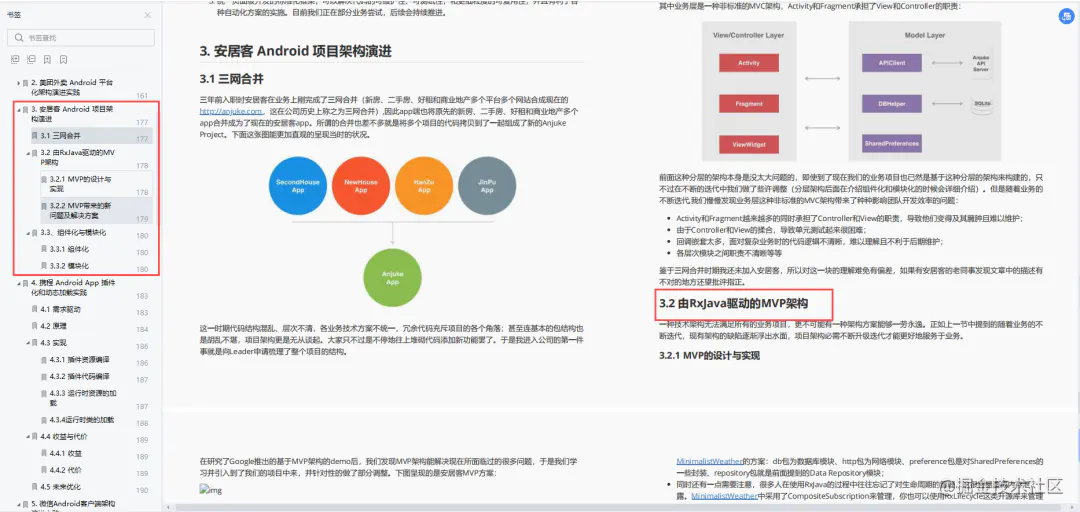Collapse chapter 4 携程 Android App bookmark
The image size is (1080, 512).
tap(19, 283)
